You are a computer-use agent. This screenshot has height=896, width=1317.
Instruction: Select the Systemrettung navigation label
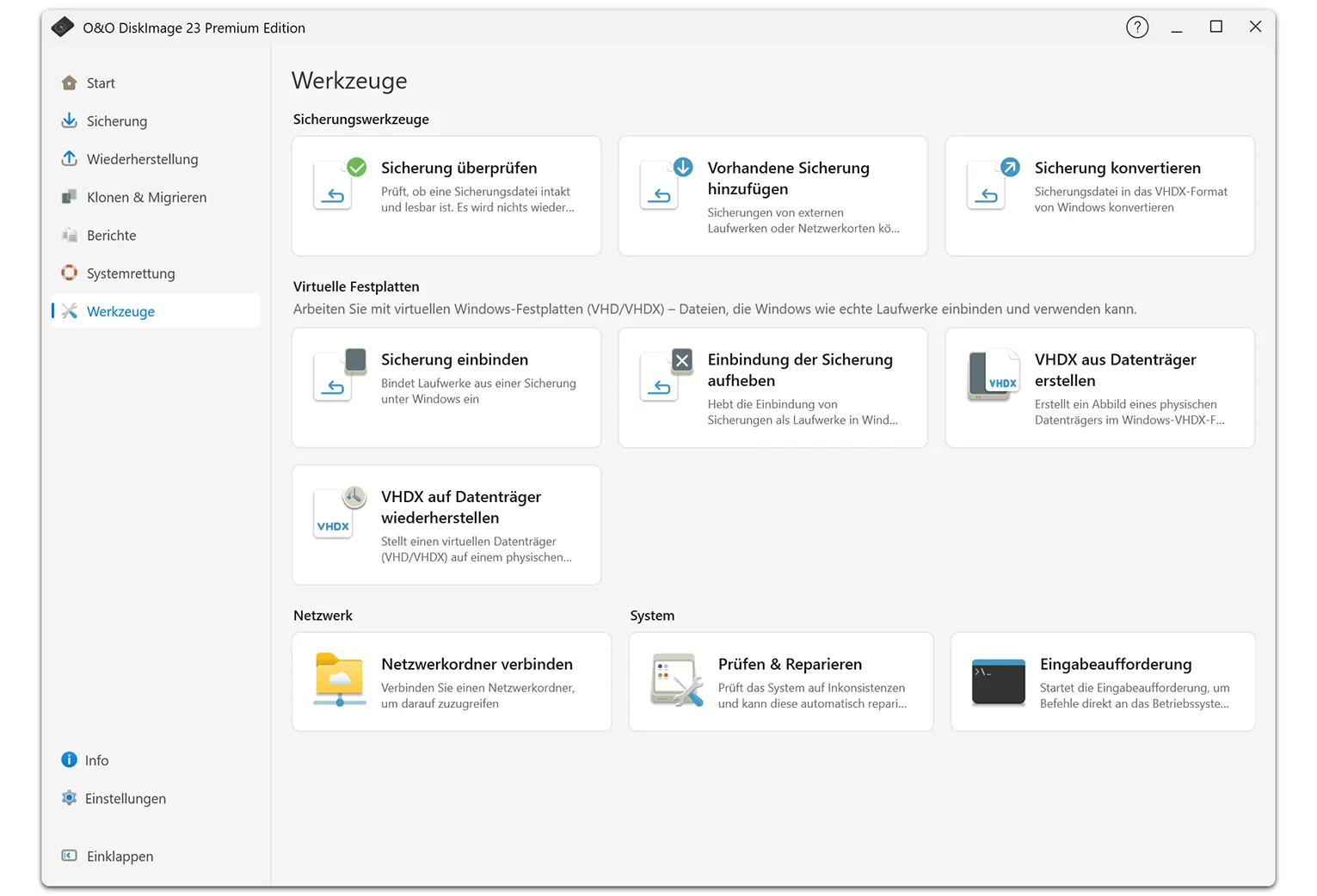pos(131,273)
